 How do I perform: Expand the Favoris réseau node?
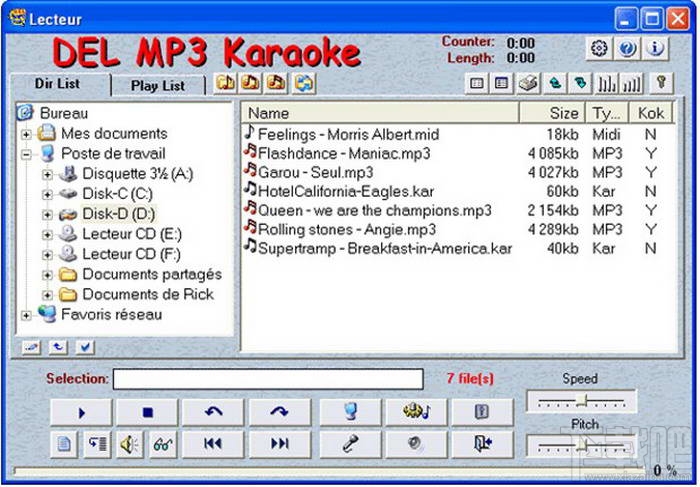coord(26,316)
